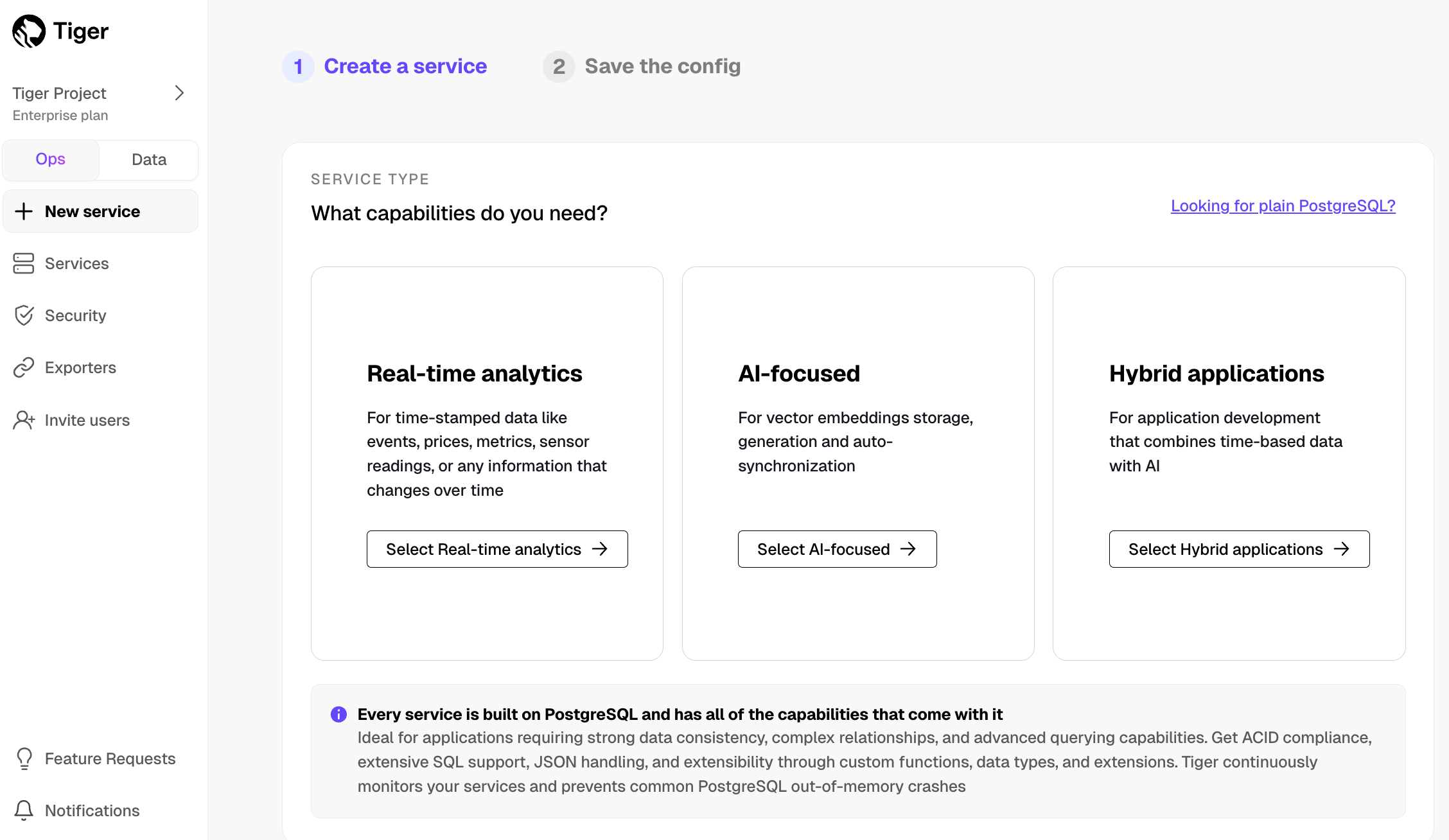
Task: Click the Tiger logo icon
Action: (29, 31)
